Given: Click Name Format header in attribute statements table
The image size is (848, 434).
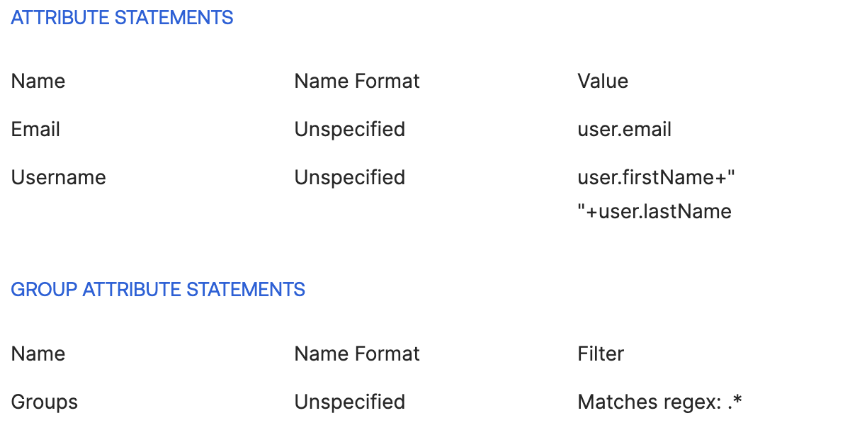Looking at the screenshot, I should [x=357, y=81].
